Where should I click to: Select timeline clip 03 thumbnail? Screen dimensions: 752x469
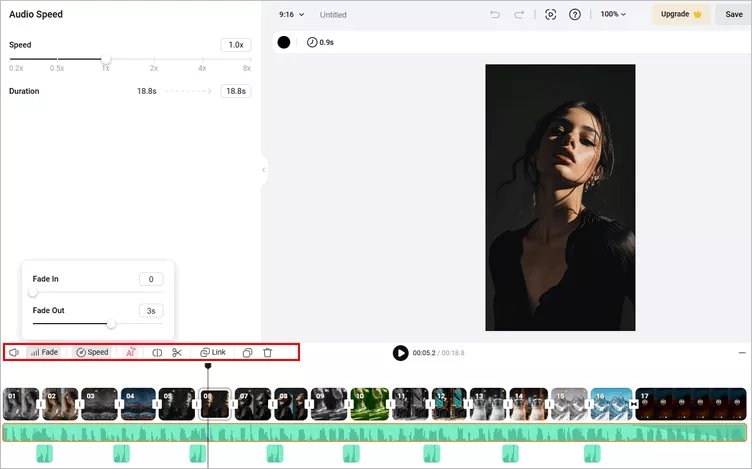[99, 404]
